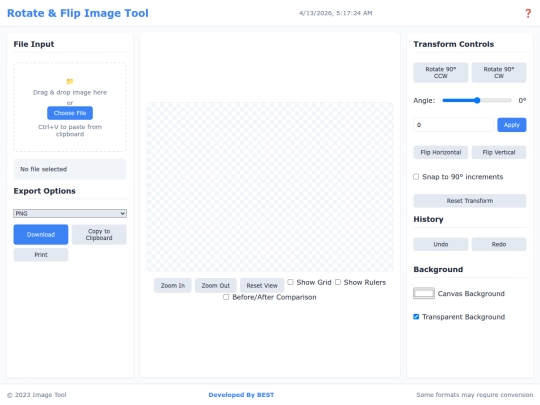This screenshot has width=540, height=405.
Task: Enable the Show Rulers checkbox
Action: point(338,282)
